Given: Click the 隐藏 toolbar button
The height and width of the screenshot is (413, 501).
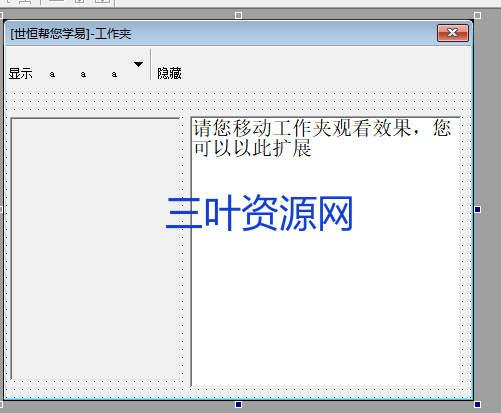Looking at the screenshot, I should click(x=169, y=73).
